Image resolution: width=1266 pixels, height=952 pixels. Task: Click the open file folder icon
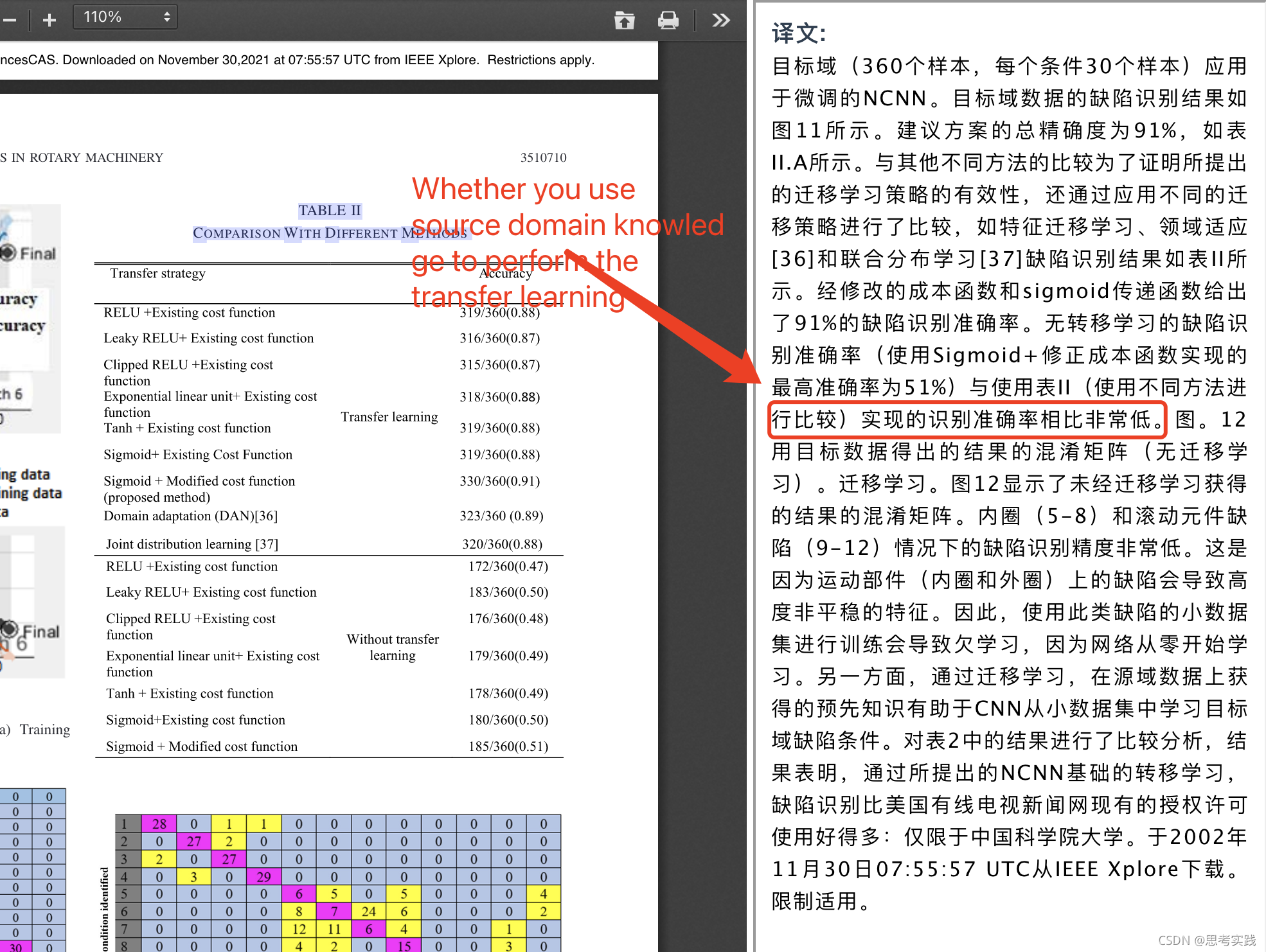624,21
